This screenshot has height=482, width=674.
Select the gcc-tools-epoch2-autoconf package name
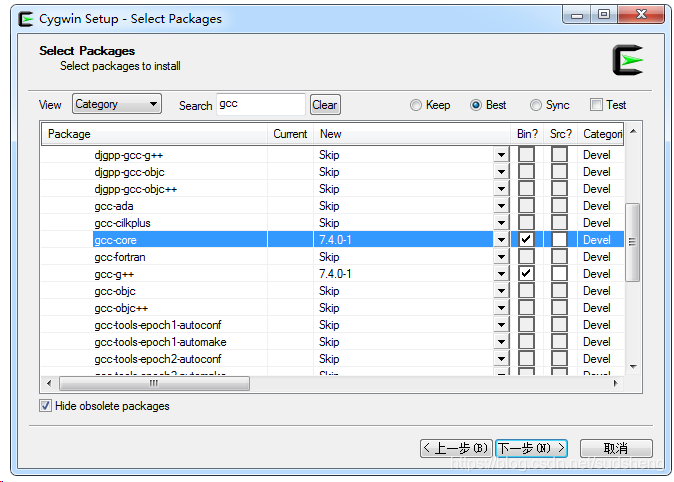[x=158, y=359]
